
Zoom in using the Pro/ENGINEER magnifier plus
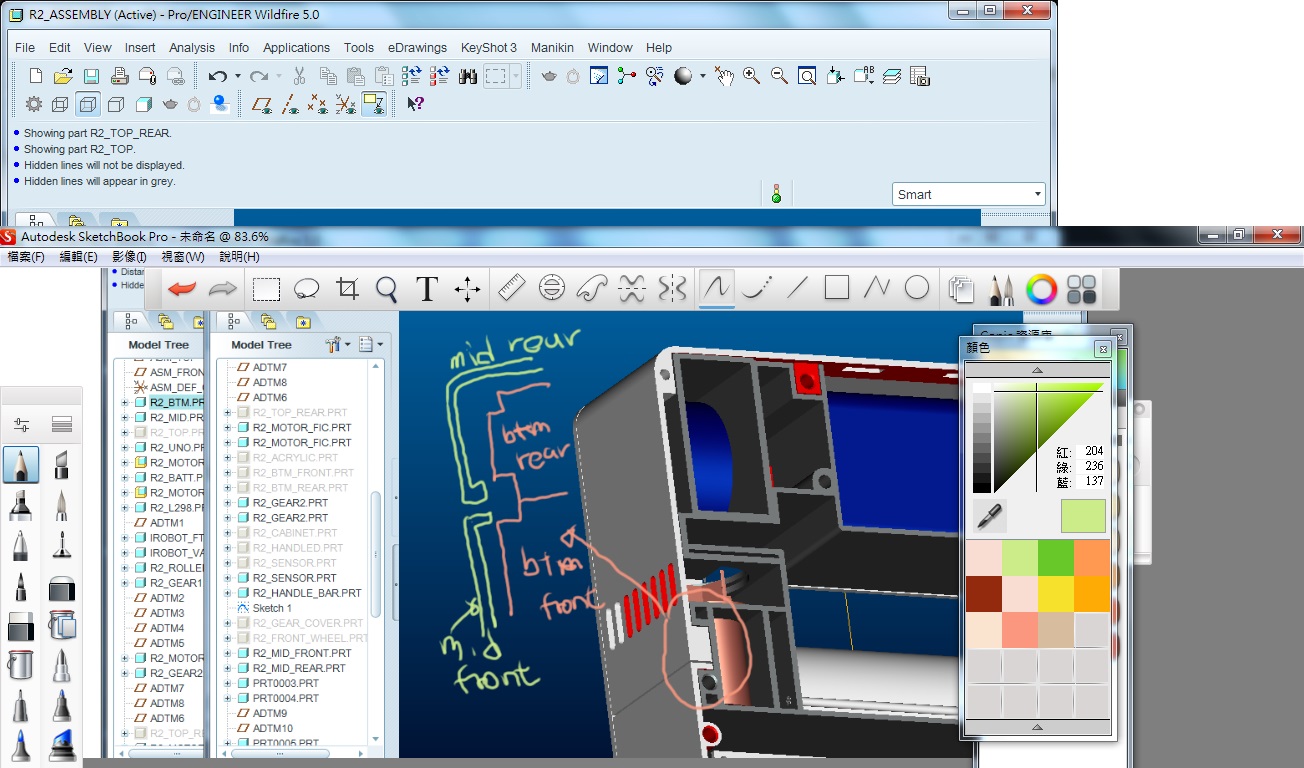click(751, 76)
